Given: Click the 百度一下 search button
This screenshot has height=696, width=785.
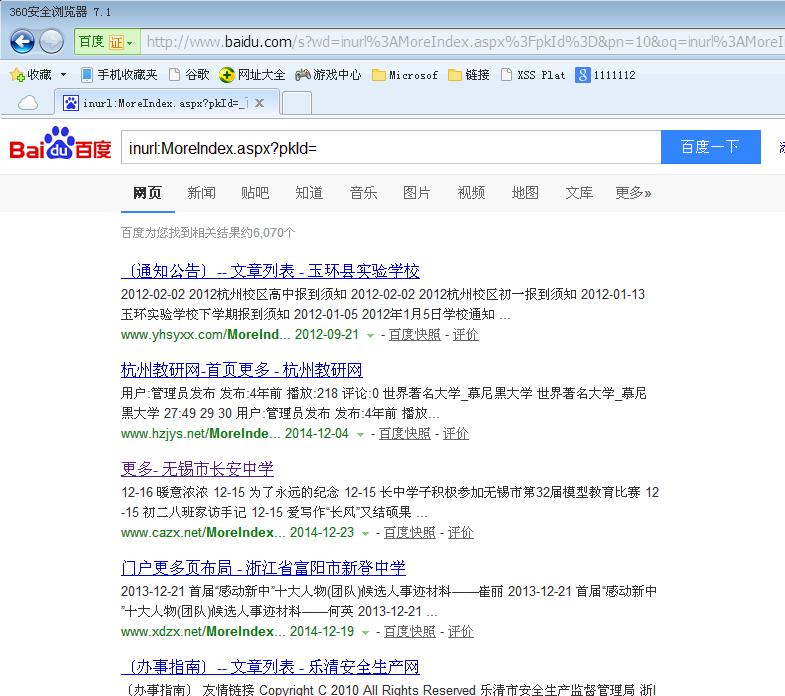Looking at the screenshot, I should click(x=710, y=147).
